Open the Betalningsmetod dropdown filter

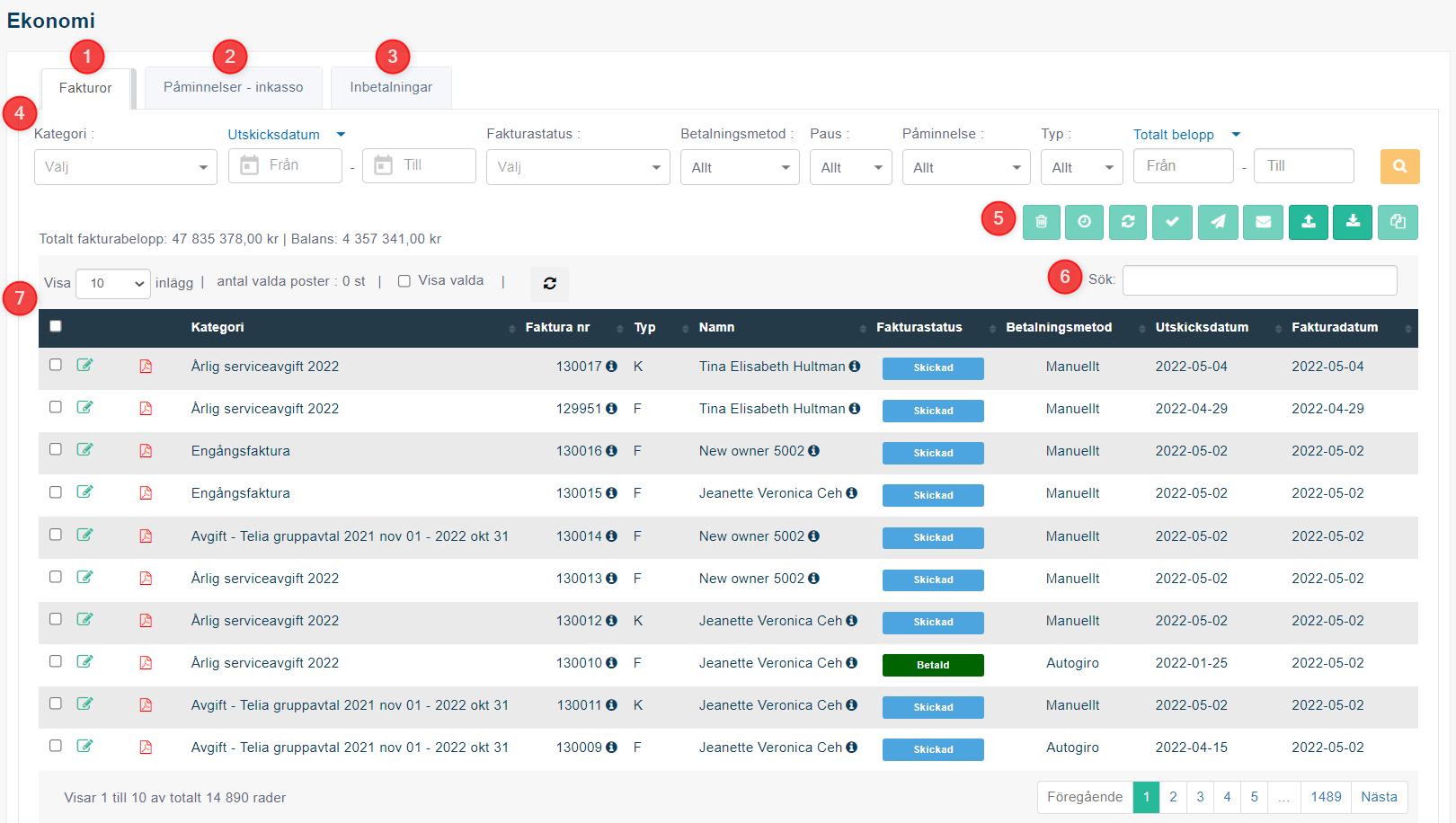point(740,167)
